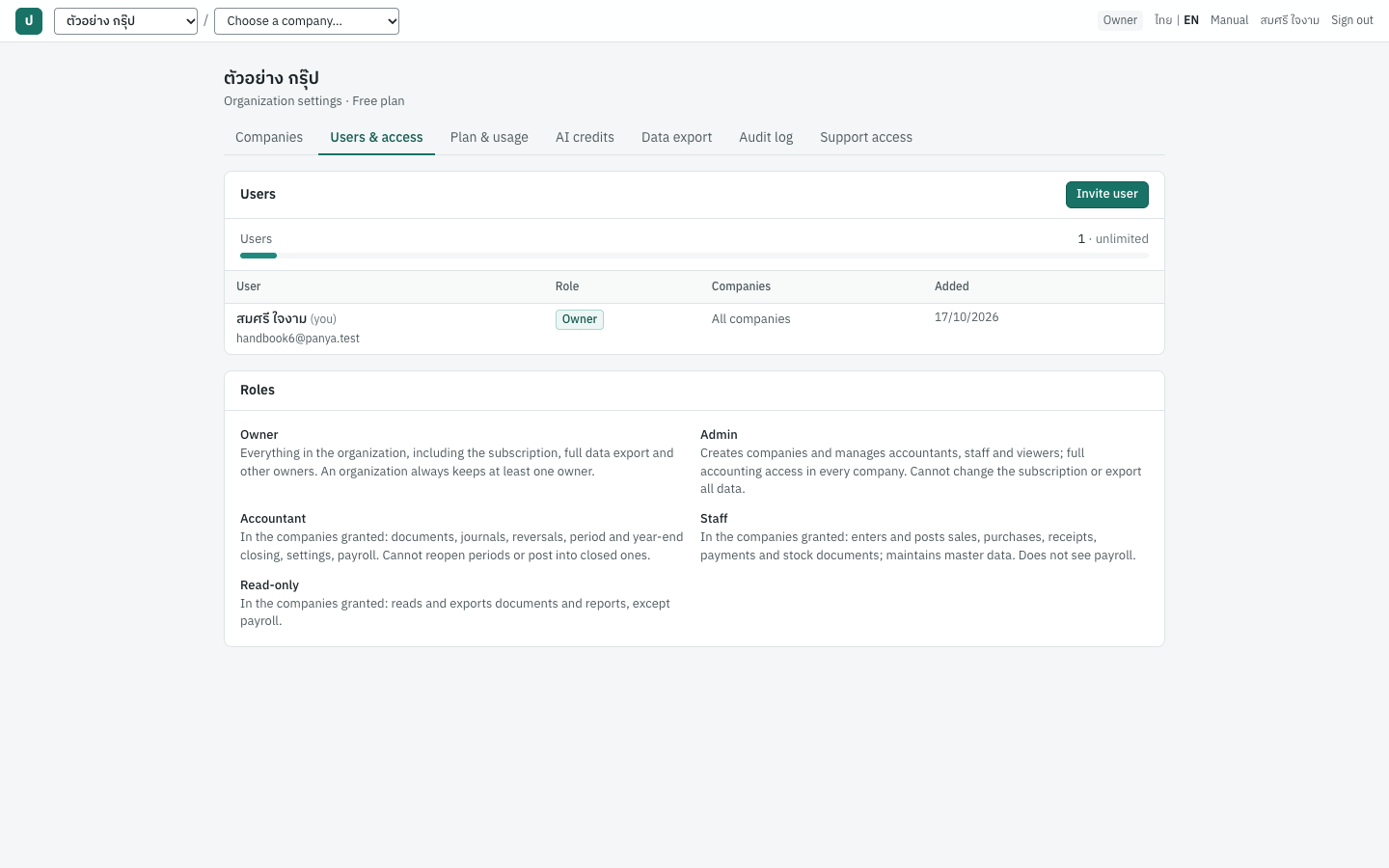Click the Read-only role title
1389x868 pixels.
(269, 585)
